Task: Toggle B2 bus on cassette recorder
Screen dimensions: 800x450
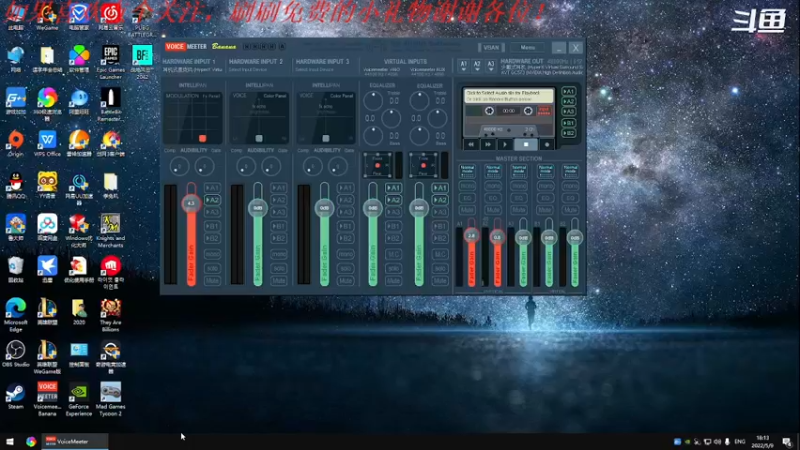Action: pos(569,133)
